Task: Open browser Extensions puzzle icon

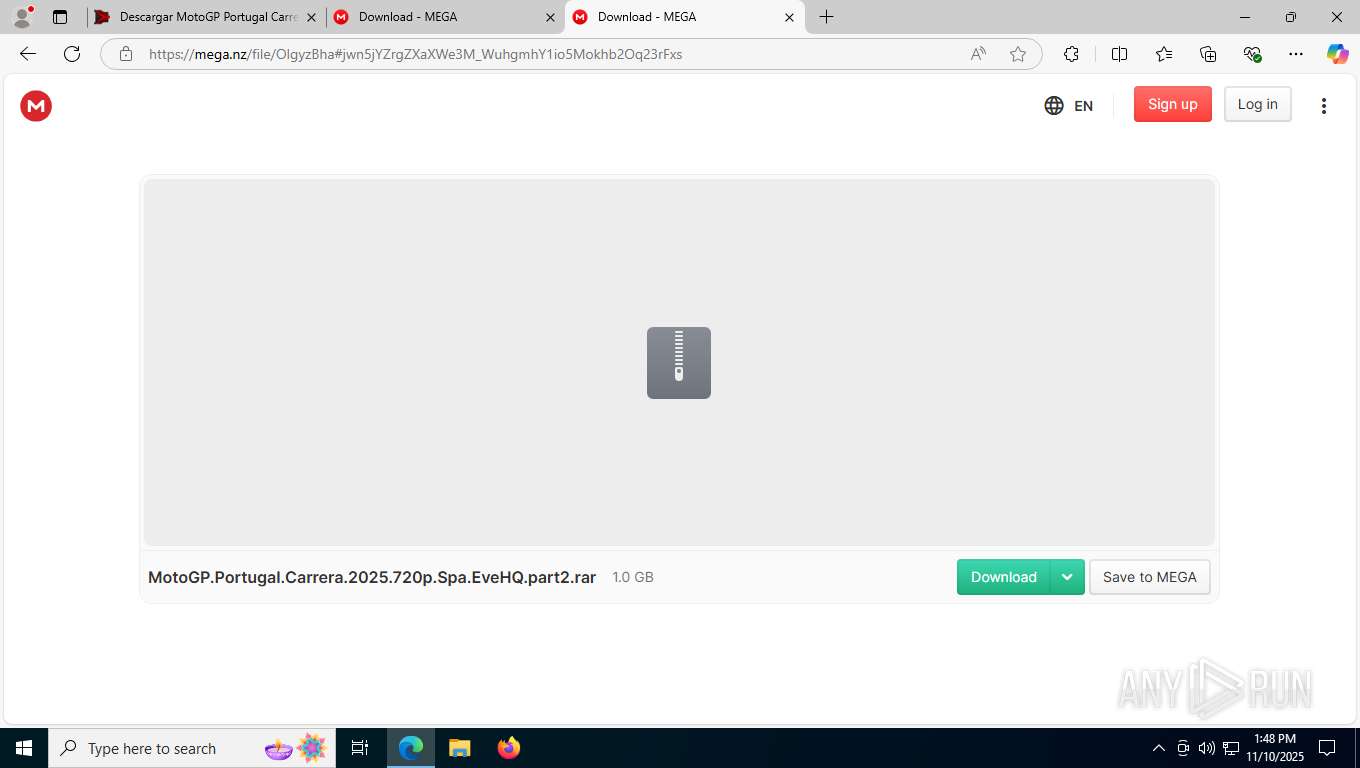Action: [1071, 54]
